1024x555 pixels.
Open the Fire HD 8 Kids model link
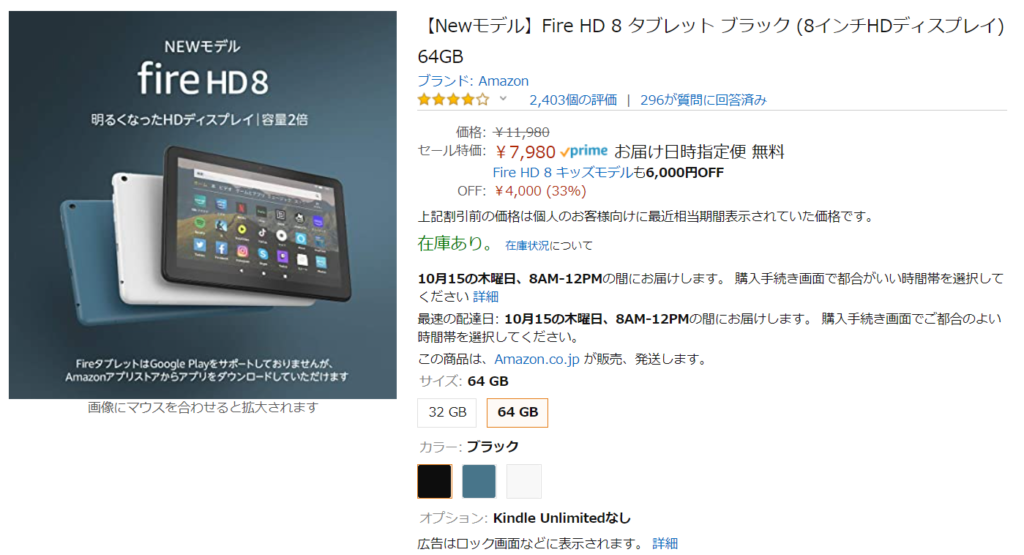click(x=563, y=172)
